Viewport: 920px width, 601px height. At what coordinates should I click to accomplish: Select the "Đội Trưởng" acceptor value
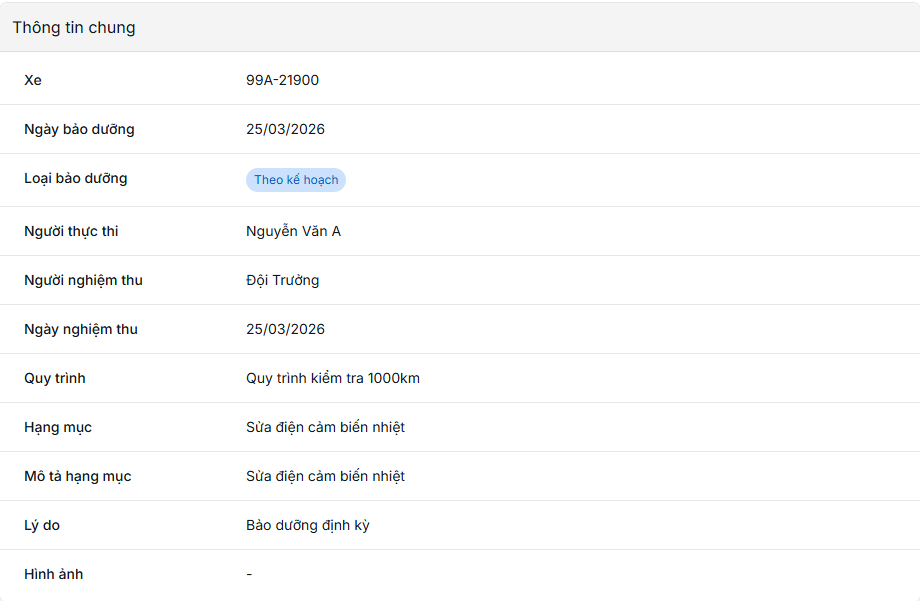click(x=282, y=280)
